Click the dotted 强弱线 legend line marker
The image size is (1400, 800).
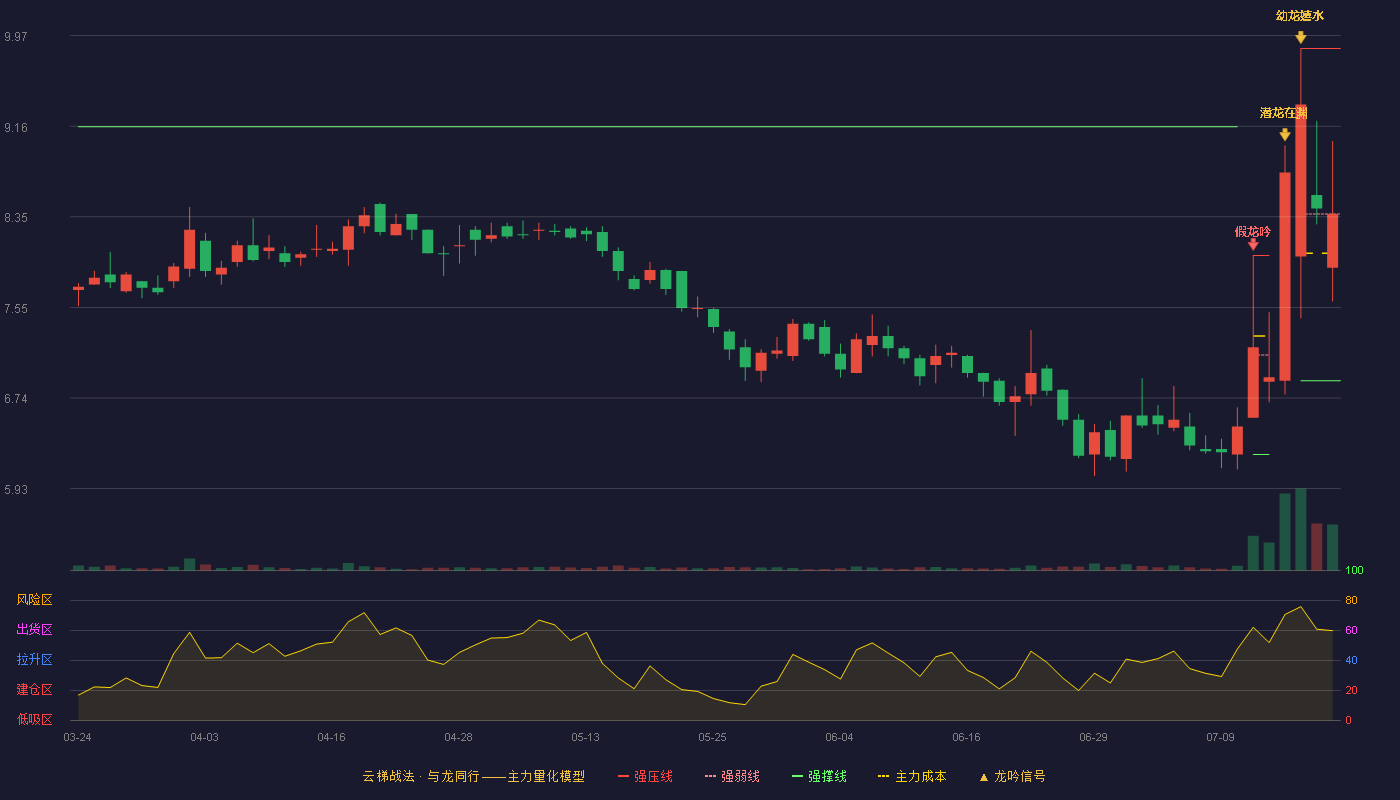pyautogui.click(x=711, y=777)
